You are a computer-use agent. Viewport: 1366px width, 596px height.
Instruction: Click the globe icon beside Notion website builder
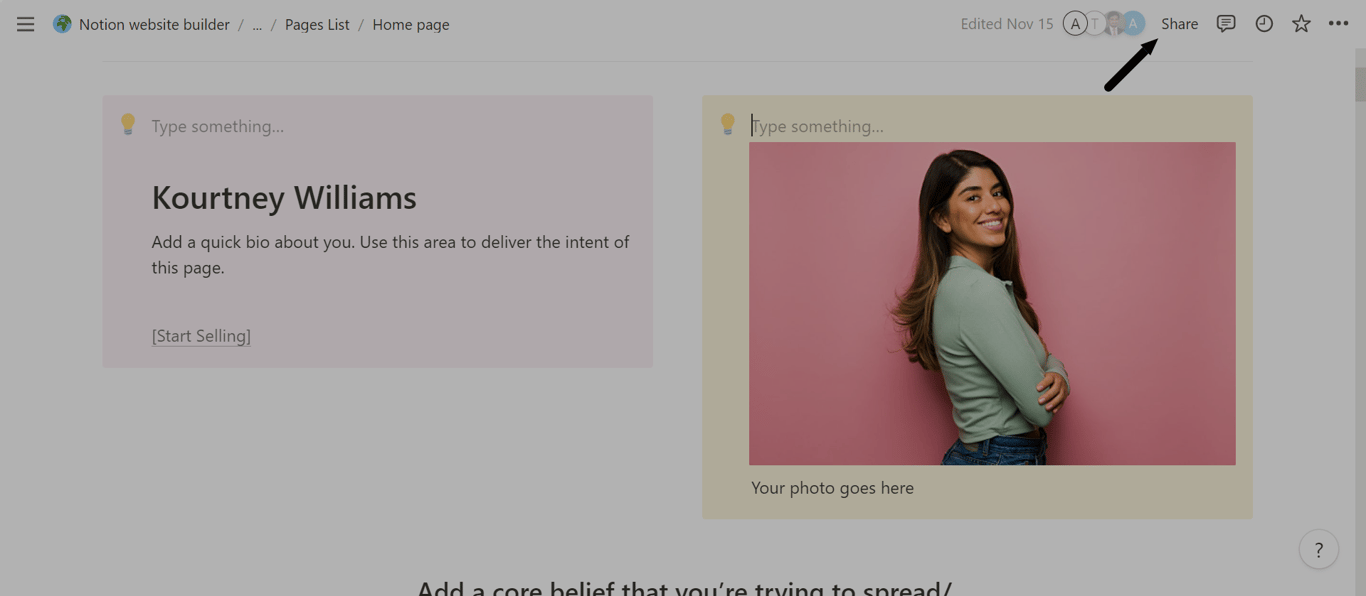pos(62,24)
